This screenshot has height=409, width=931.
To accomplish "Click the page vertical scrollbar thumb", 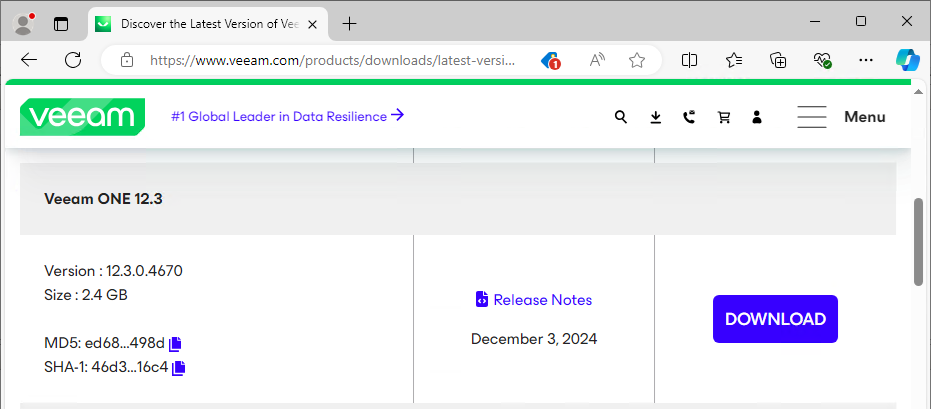I will (919, 242).
